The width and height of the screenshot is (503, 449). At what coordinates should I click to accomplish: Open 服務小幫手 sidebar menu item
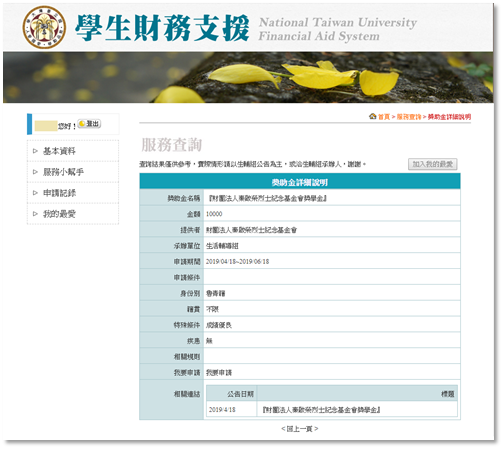click(63, 172)
